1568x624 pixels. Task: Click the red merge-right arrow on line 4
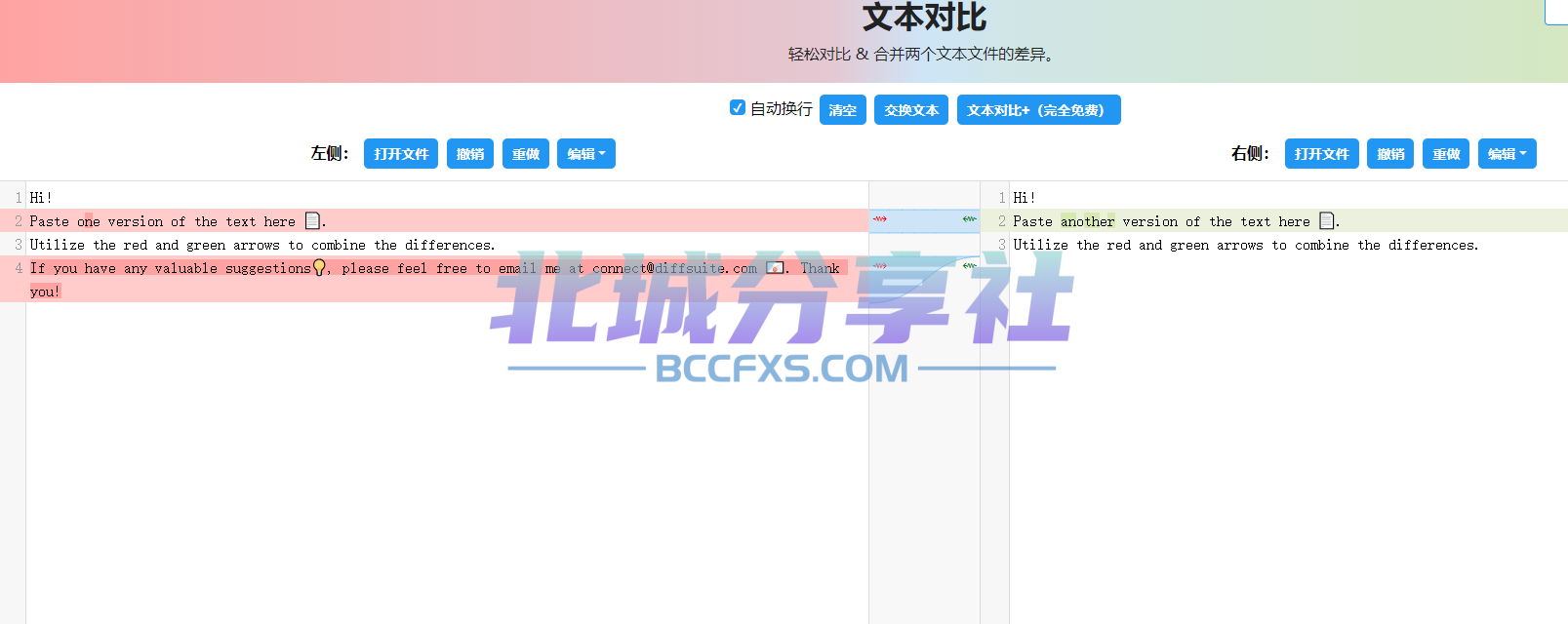[x=879, y=266]
